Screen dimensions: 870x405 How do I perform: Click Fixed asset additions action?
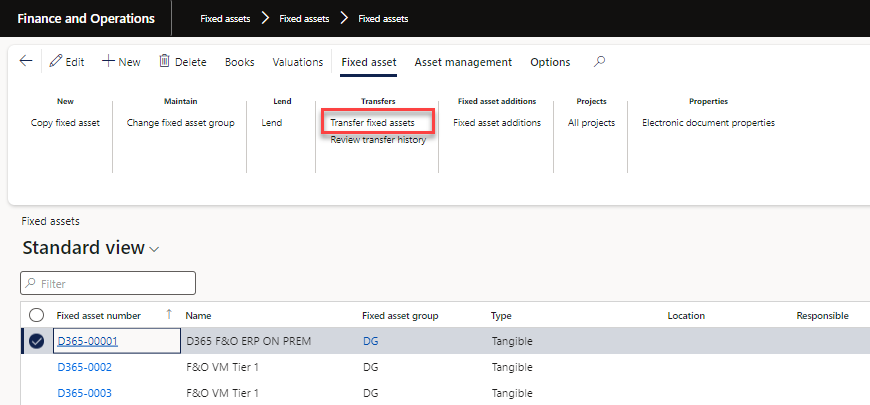click(497, 123)
